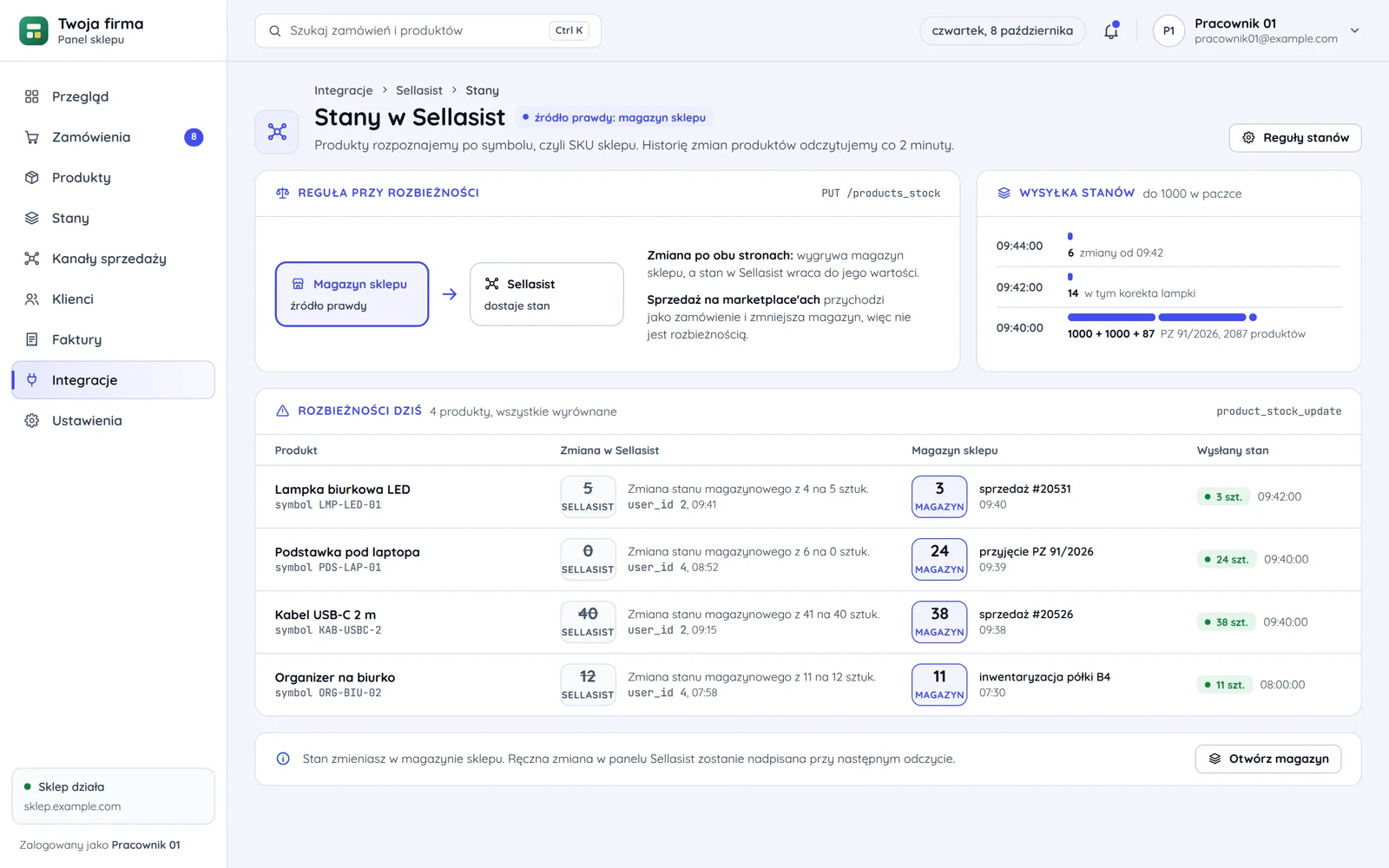The width and height of the screenshot is (1389, 868).
Task: Open the integration network icon beside title
Action: [277, 132]
